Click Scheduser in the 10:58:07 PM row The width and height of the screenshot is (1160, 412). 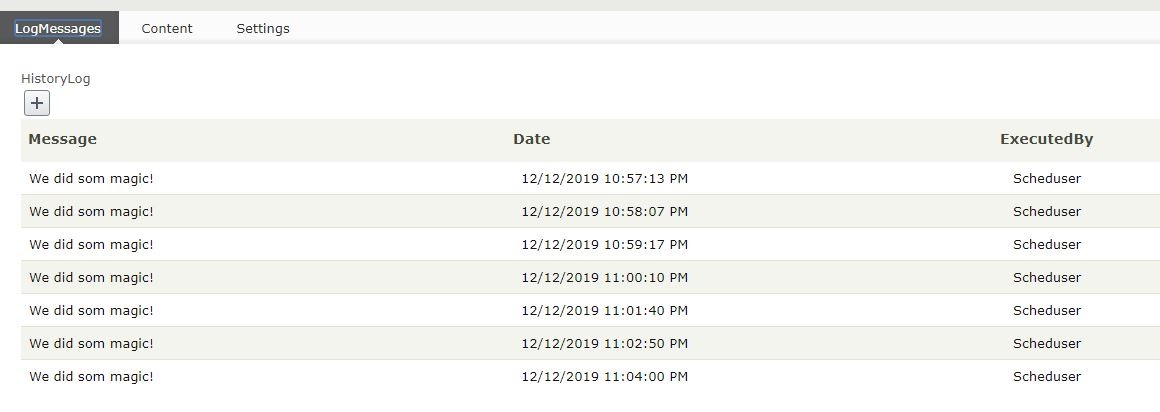pyautogui.click(x=1046, y=212)
